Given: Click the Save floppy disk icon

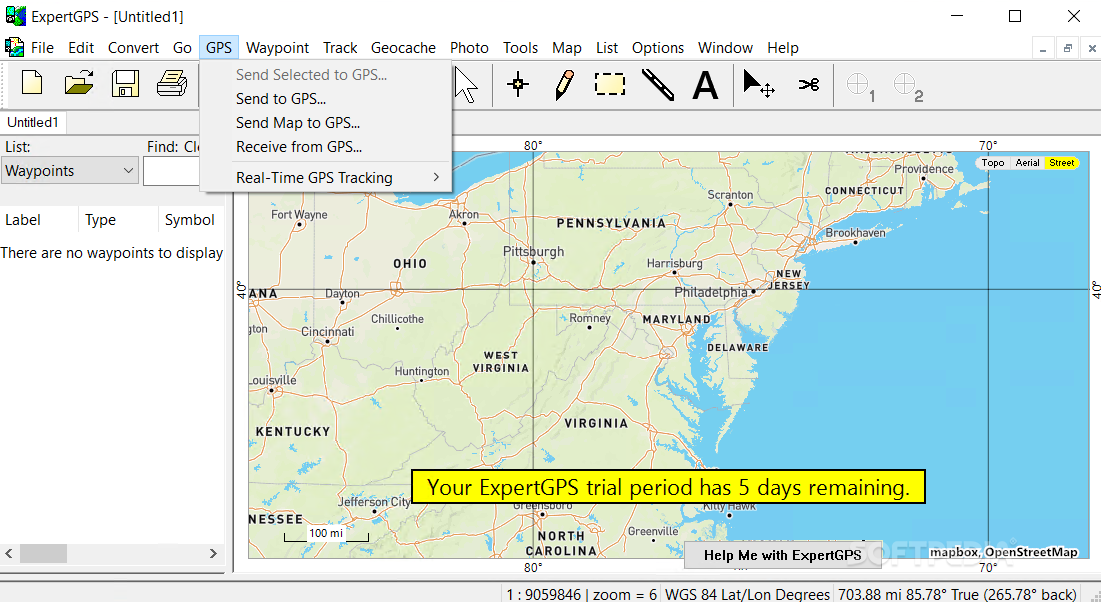Looking at the screenshot, I should point(126,83).
